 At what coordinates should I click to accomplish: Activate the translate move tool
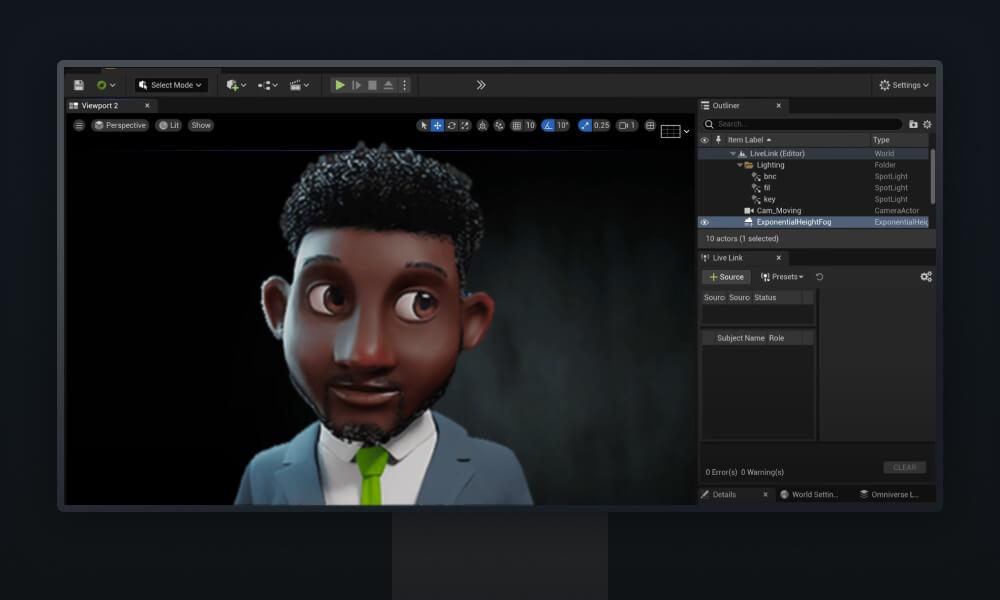coord(438,126)
